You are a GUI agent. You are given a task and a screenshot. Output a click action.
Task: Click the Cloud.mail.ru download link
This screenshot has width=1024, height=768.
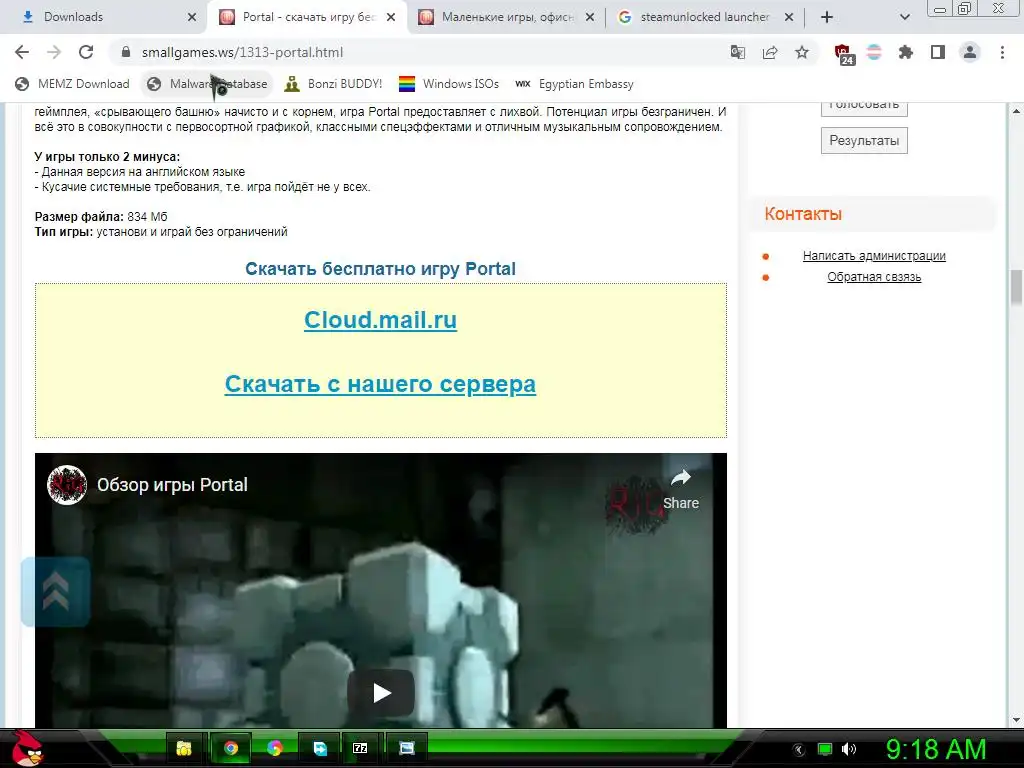click(x=381, y=320)
